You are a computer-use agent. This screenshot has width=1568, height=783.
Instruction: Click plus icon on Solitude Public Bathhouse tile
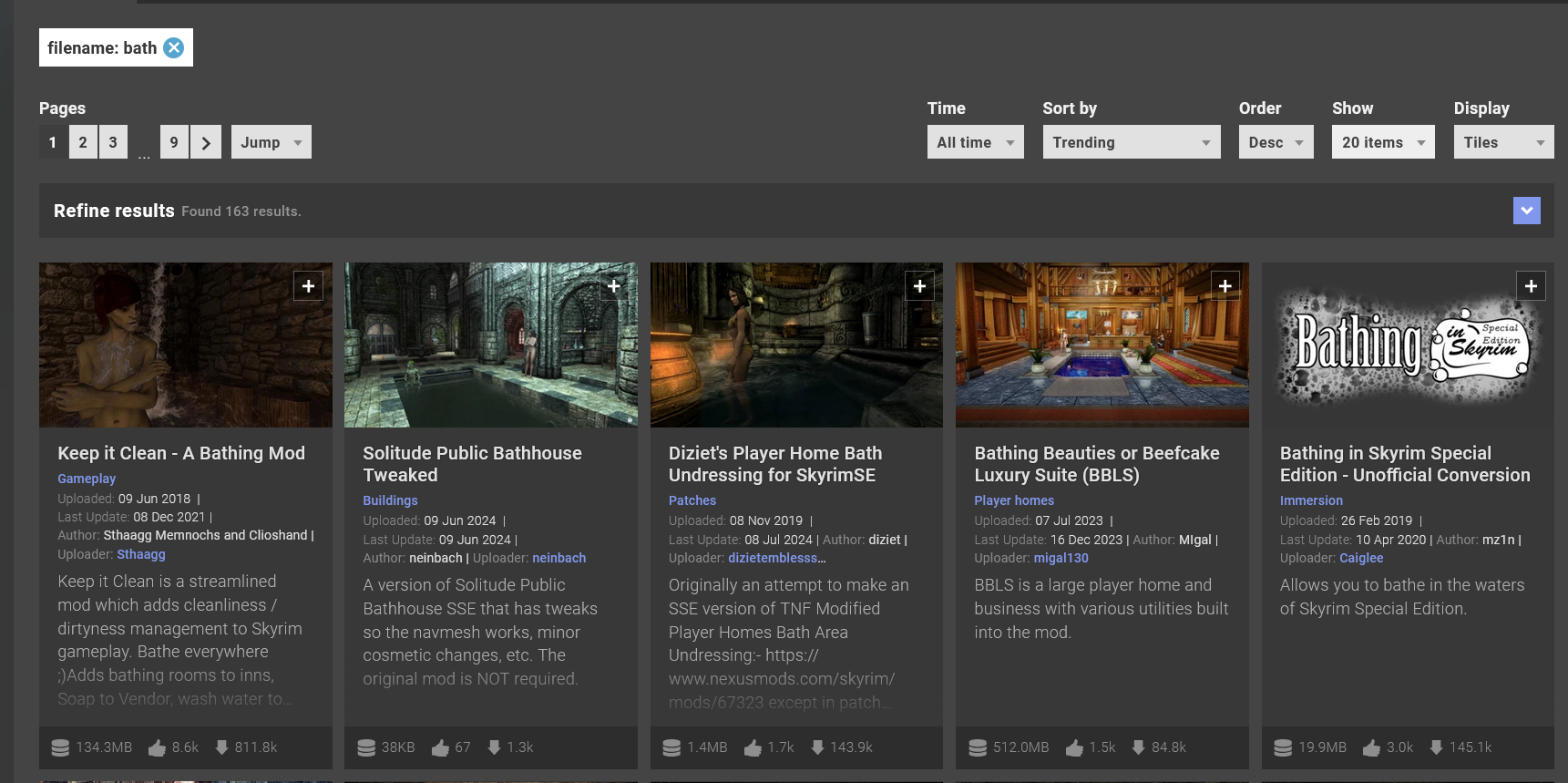click(x=614, y=286)
